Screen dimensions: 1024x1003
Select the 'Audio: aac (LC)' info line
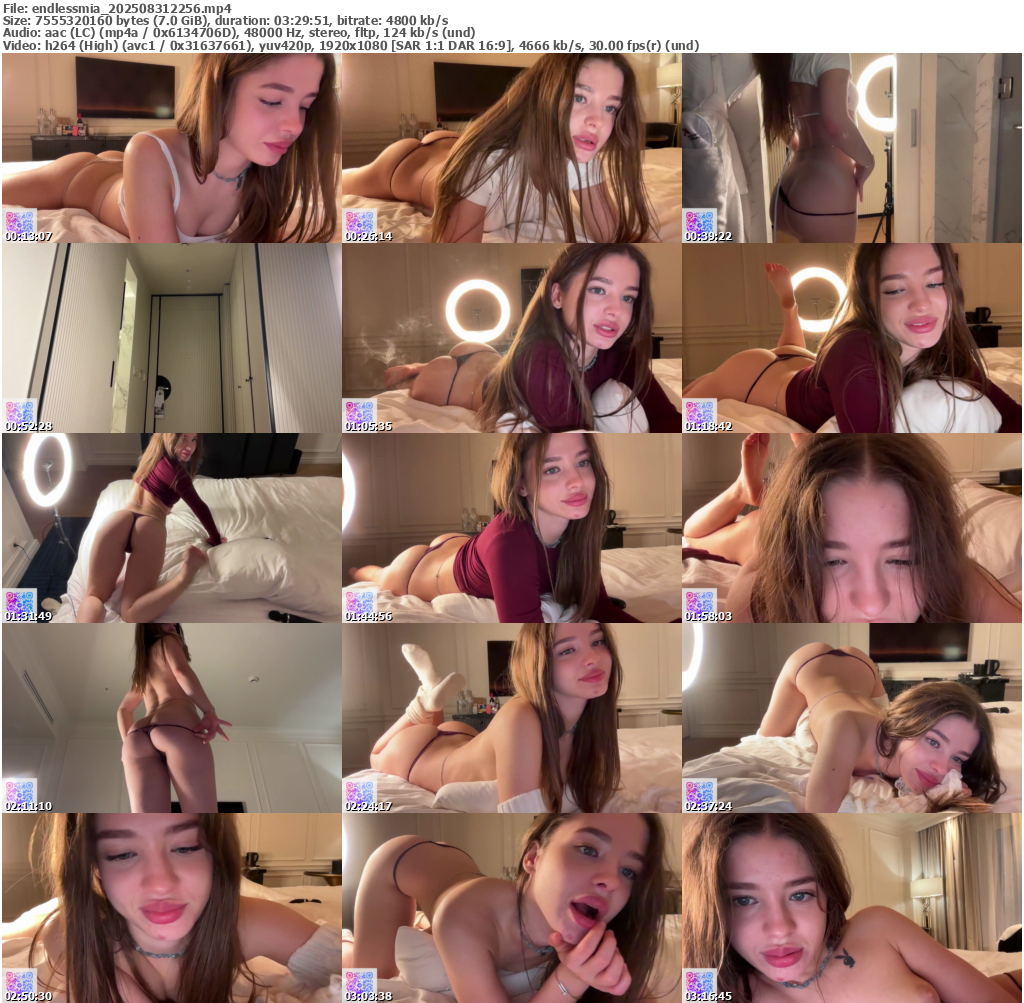click(x=239, y=33)
